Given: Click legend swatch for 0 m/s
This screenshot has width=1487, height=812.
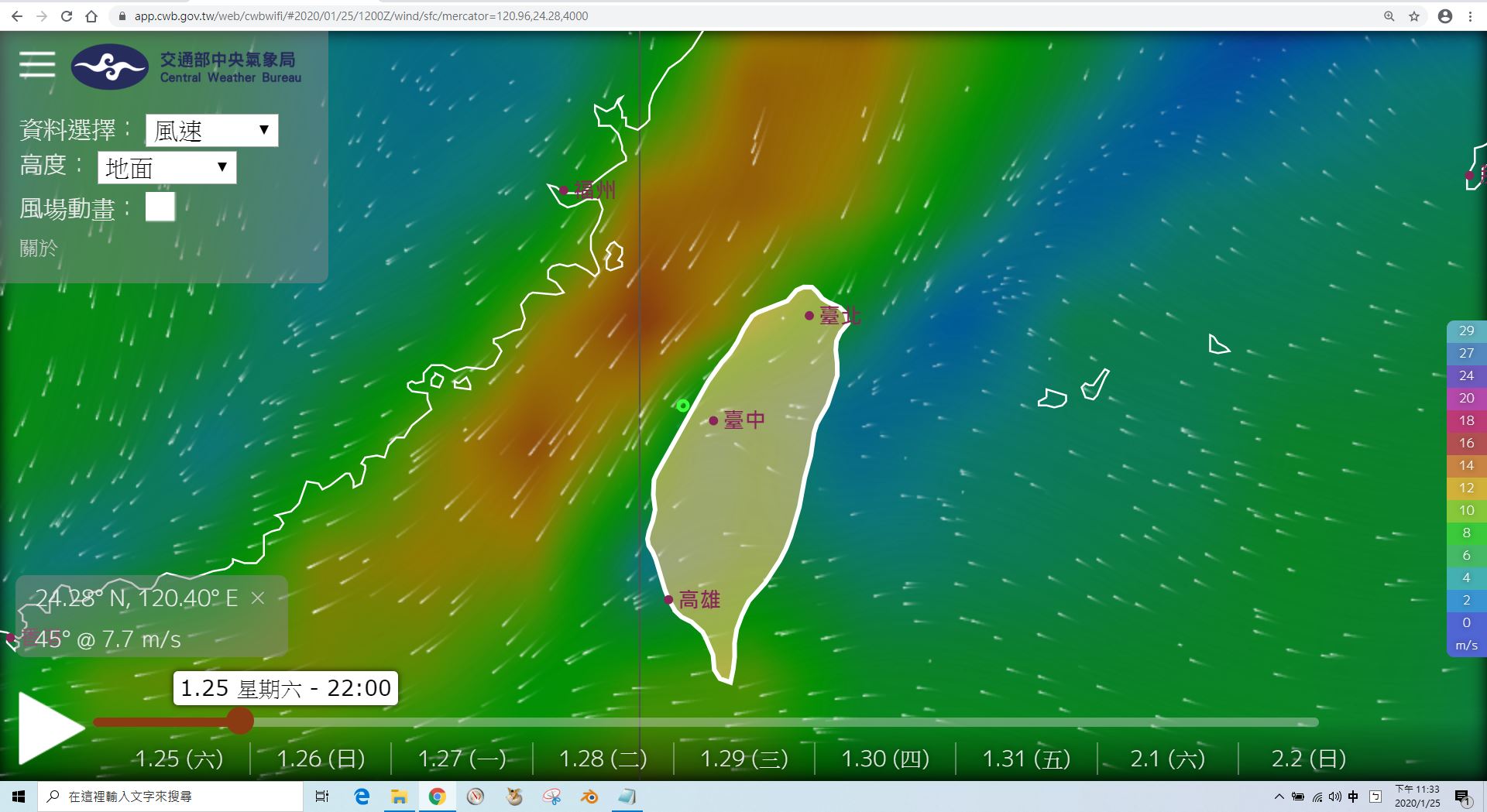Looking at the screenshot, I should point(1466,622).
